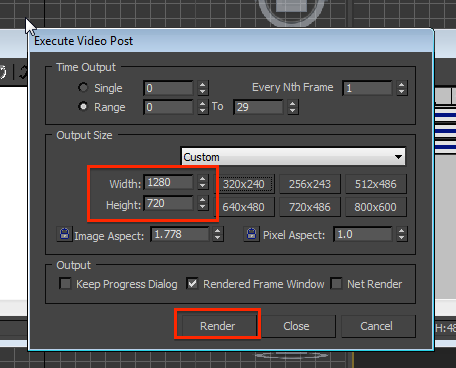Click the Single frame number field
This screenshot has height=368, width=456.
click(168, 88)
